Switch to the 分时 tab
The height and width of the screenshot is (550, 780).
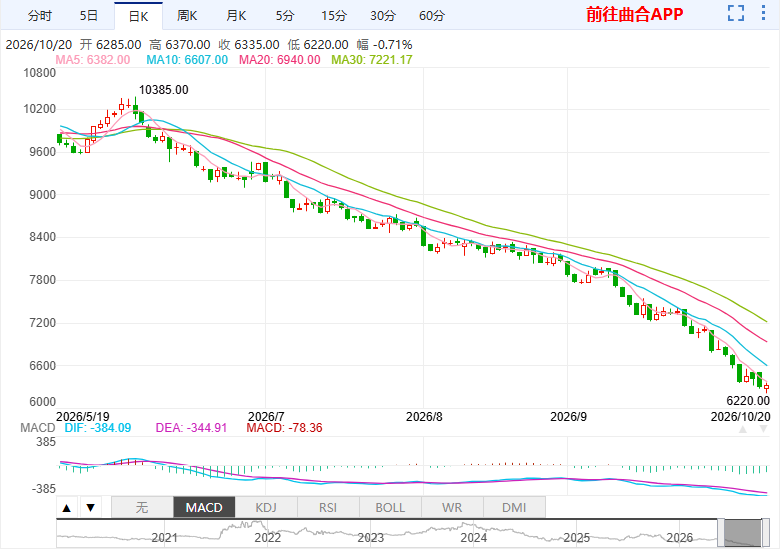pos(40,16)
